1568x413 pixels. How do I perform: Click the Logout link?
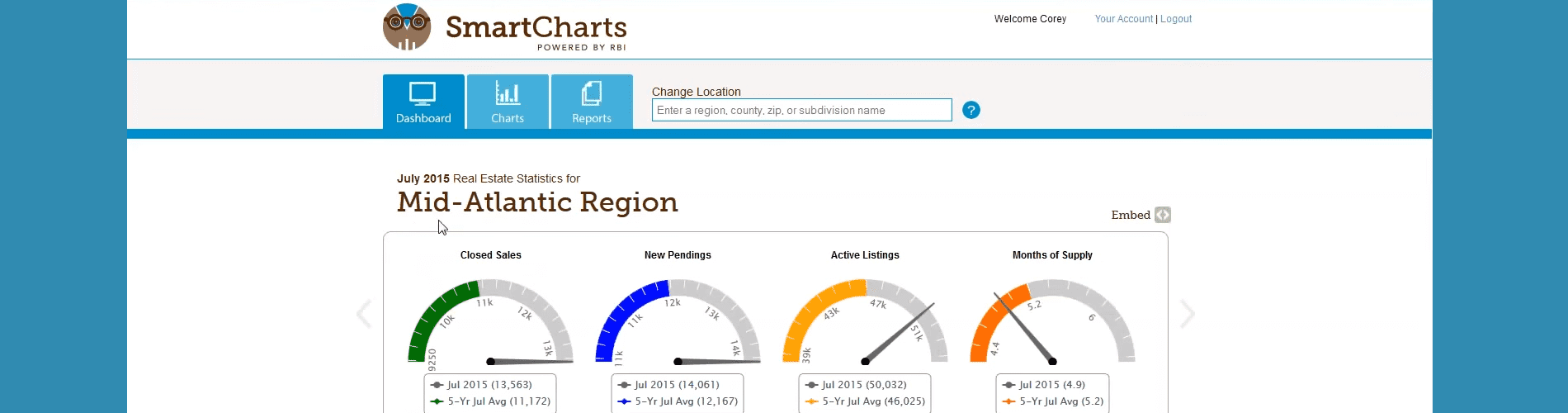(1176, 18)
